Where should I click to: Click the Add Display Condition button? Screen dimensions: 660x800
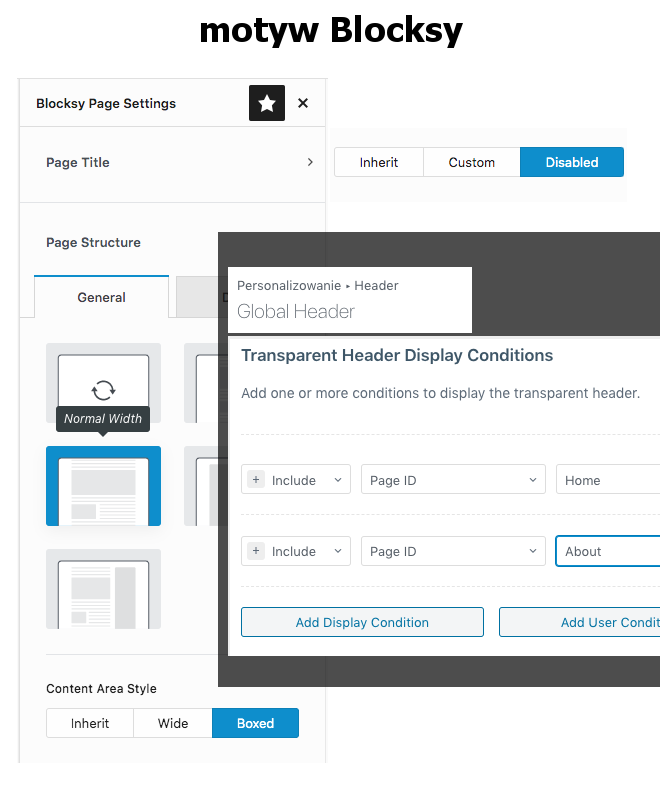click(362, 622)
